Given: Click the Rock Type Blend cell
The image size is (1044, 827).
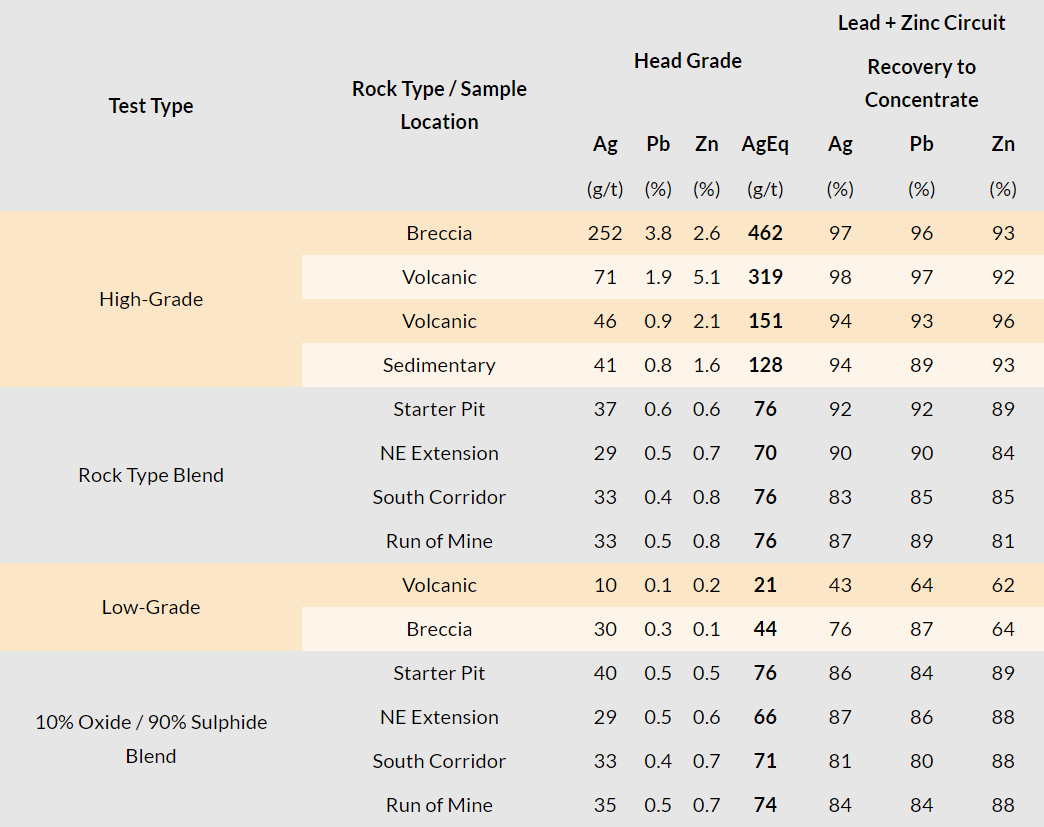Looking at the screenshot, I should (x=151, y=475).
